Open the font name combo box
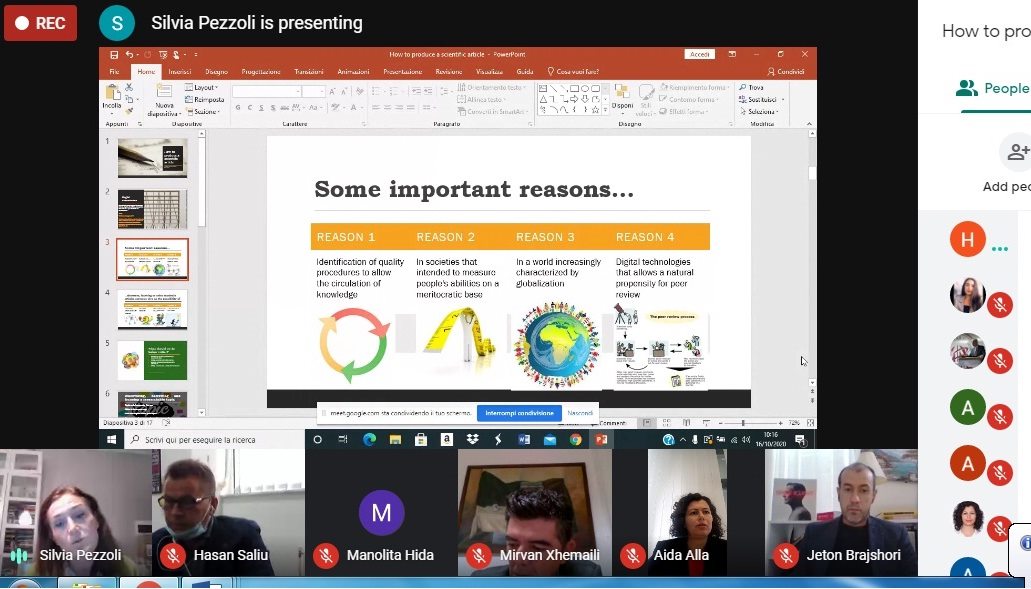 [x=267, y=91]
